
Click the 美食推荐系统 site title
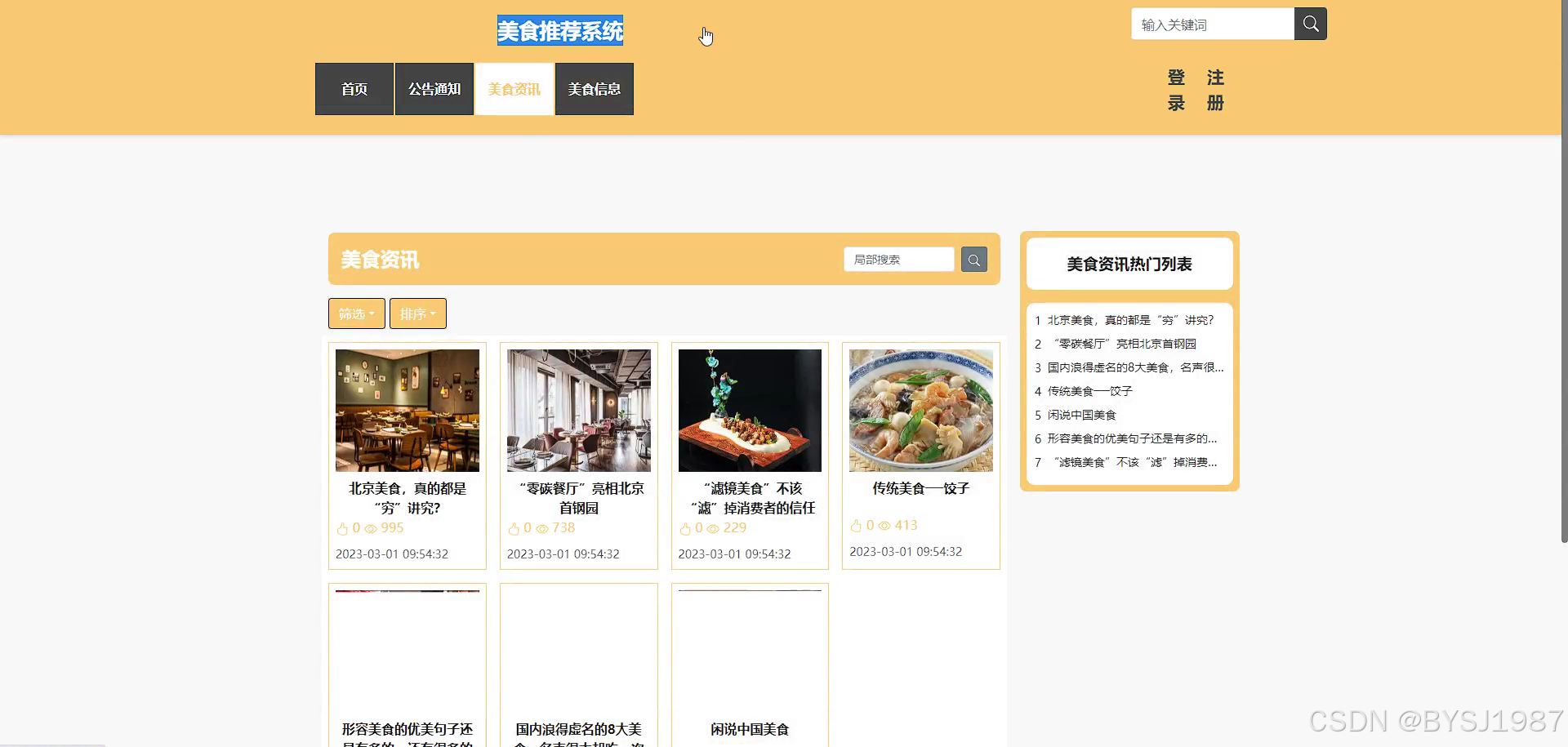(560, 31)
